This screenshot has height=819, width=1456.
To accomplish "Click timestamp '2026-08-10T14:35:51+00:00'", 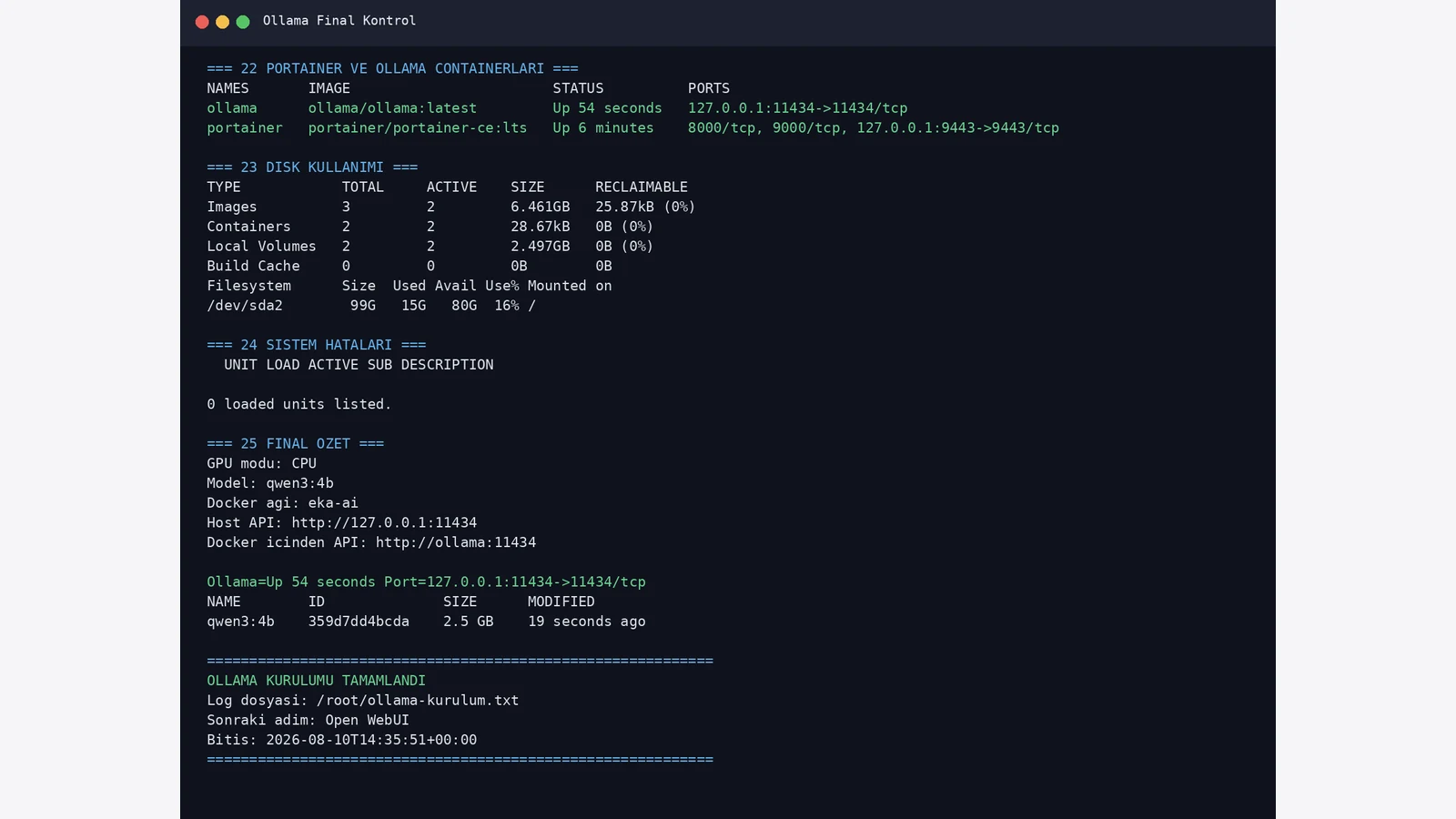I will [x=371, y=741].
